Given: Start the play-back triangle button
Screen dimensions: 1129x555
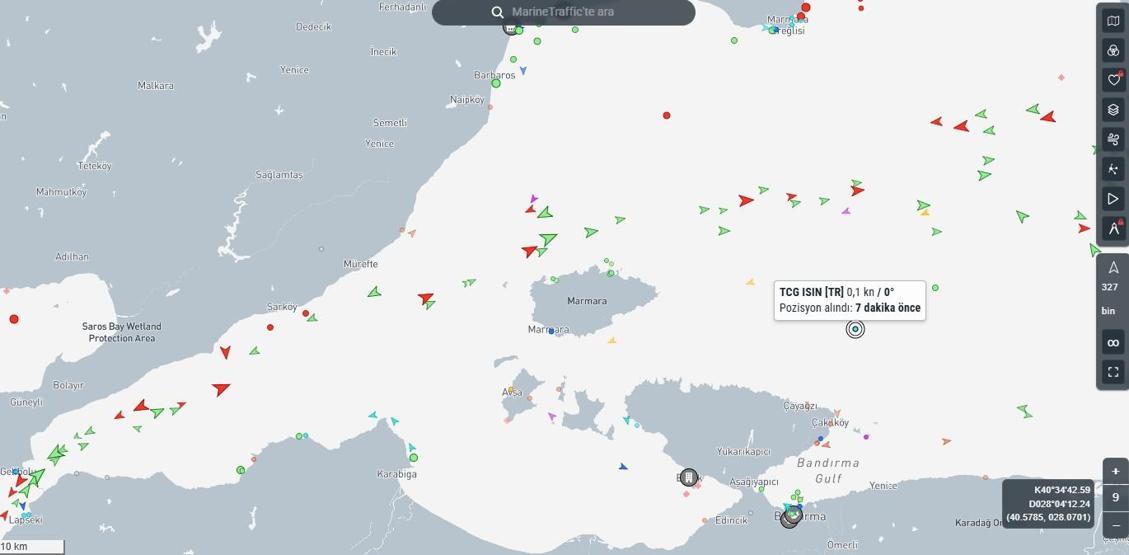Looking at the screenshot, I should tap(1113, 199).
